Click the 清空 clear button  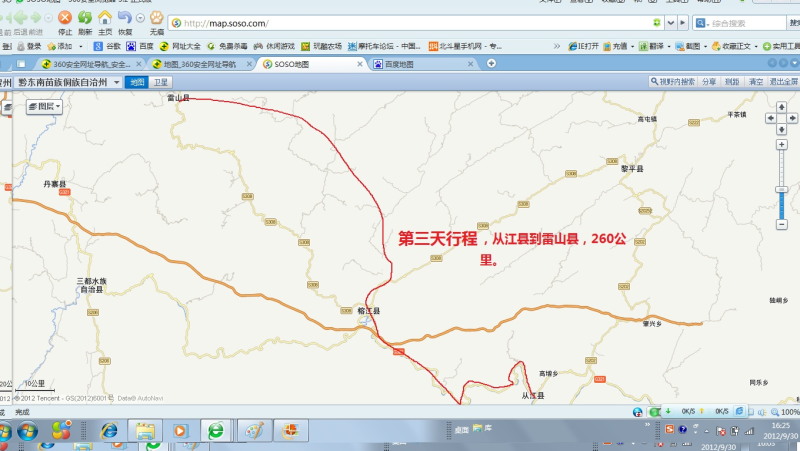point(756,82)
